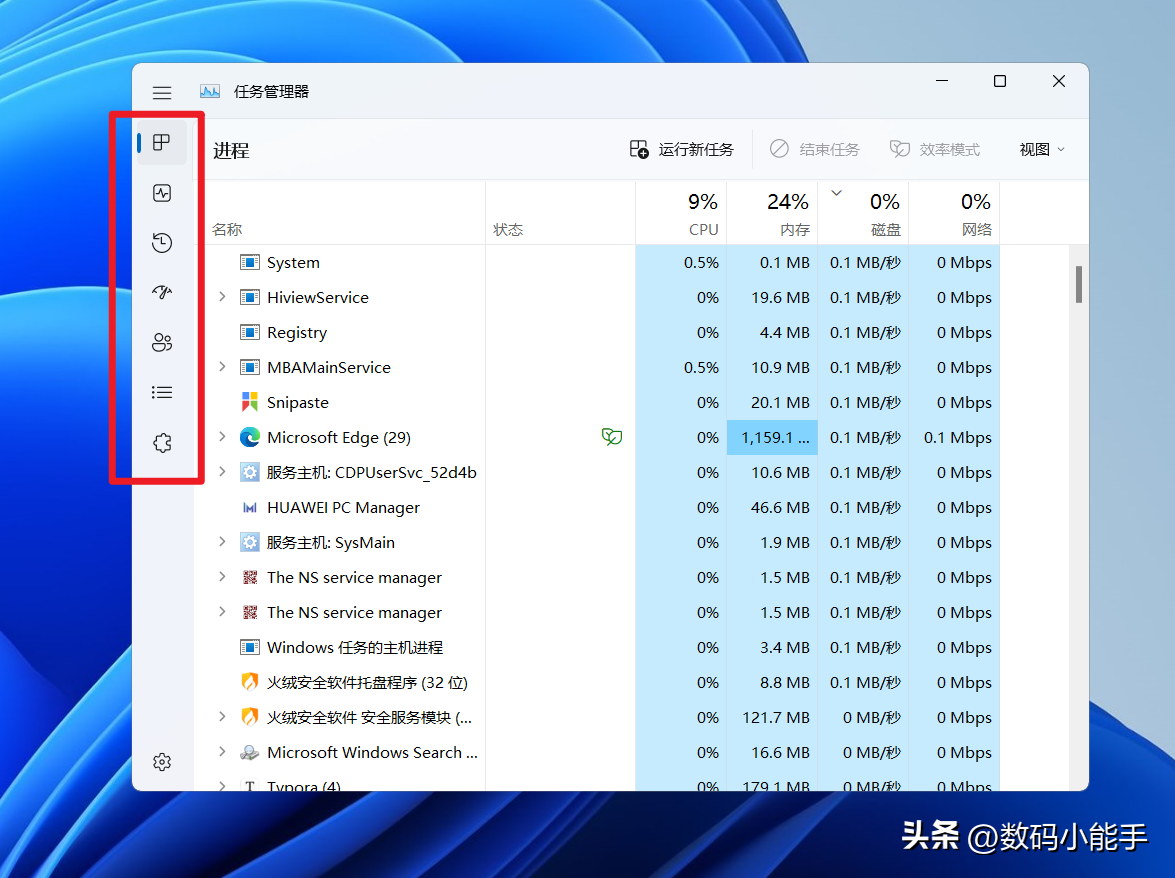Open the Services puzzle icon
Image resolution: width=1175 pixels, height=878 pixels.
(162, 443)
